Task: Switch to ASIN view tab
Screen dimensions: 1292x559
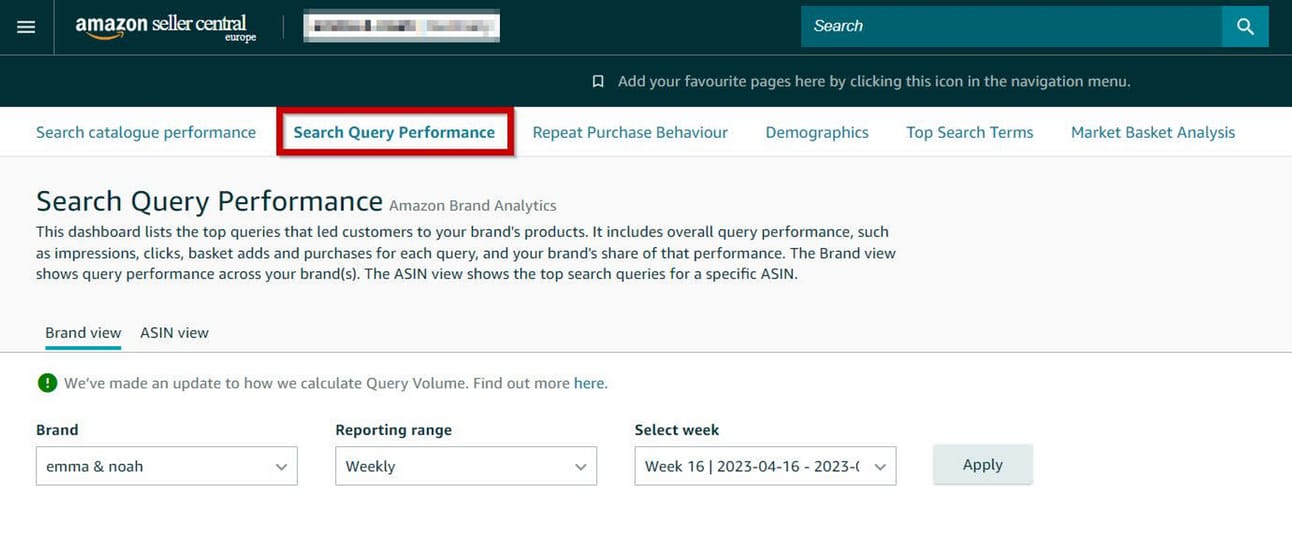Action: pyautogui.click(x=174, y=333)
